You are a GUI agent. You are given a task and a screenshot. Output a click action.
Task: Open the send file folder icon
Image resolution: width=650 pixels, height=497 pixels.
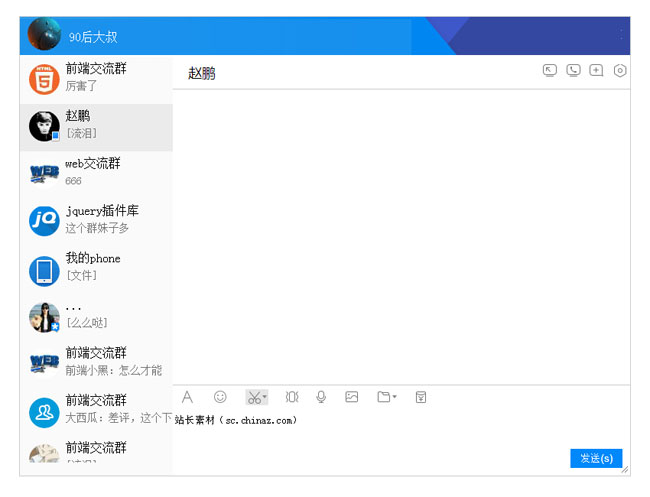(x=383, y=397)
